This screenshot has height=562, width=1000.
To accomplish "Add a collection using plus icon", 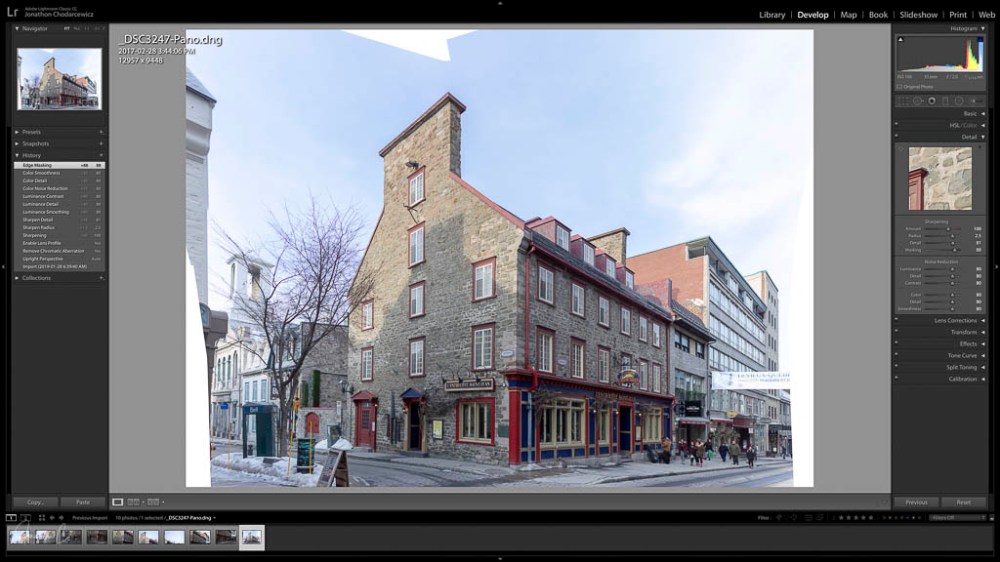I will coord(101,278).
